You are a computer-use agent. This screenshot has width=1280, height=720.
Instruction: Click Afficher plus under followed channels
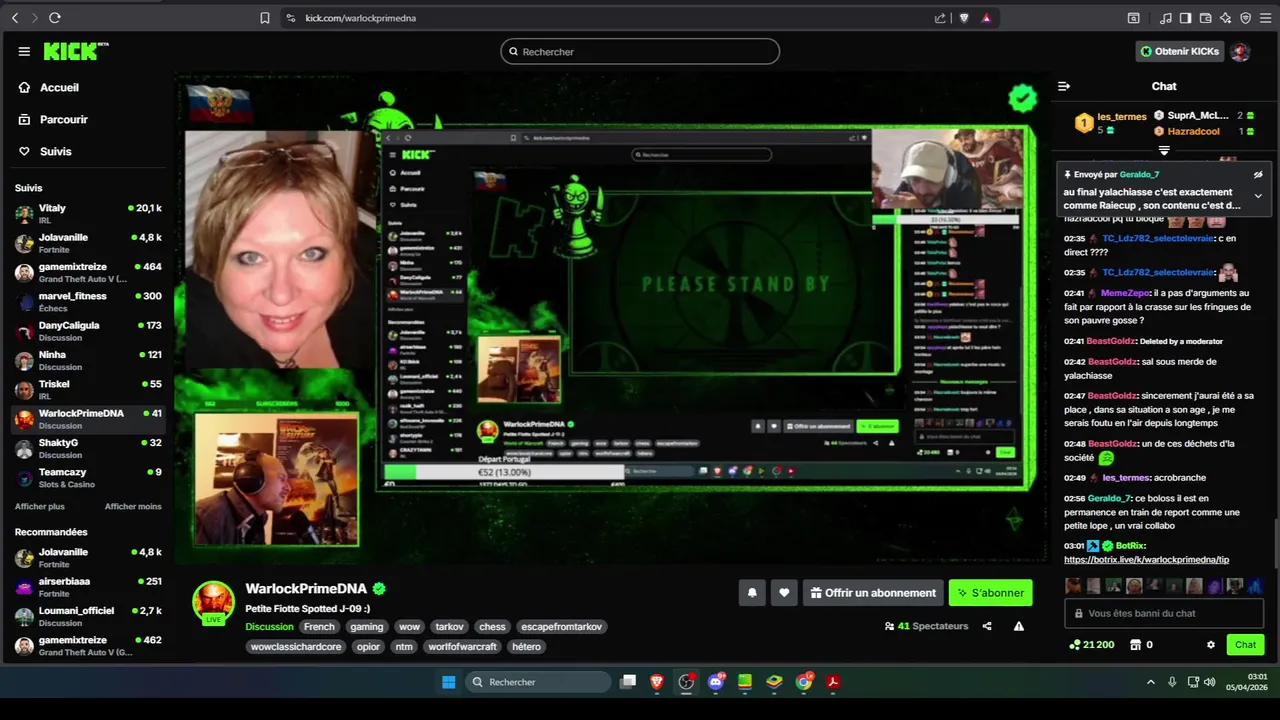40,507
